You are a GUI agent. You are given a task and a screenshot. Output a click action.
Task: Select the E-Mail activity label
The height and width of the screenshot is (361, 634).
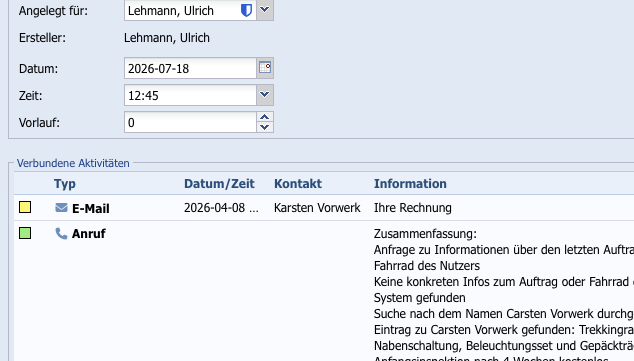[x=91, y=209]
